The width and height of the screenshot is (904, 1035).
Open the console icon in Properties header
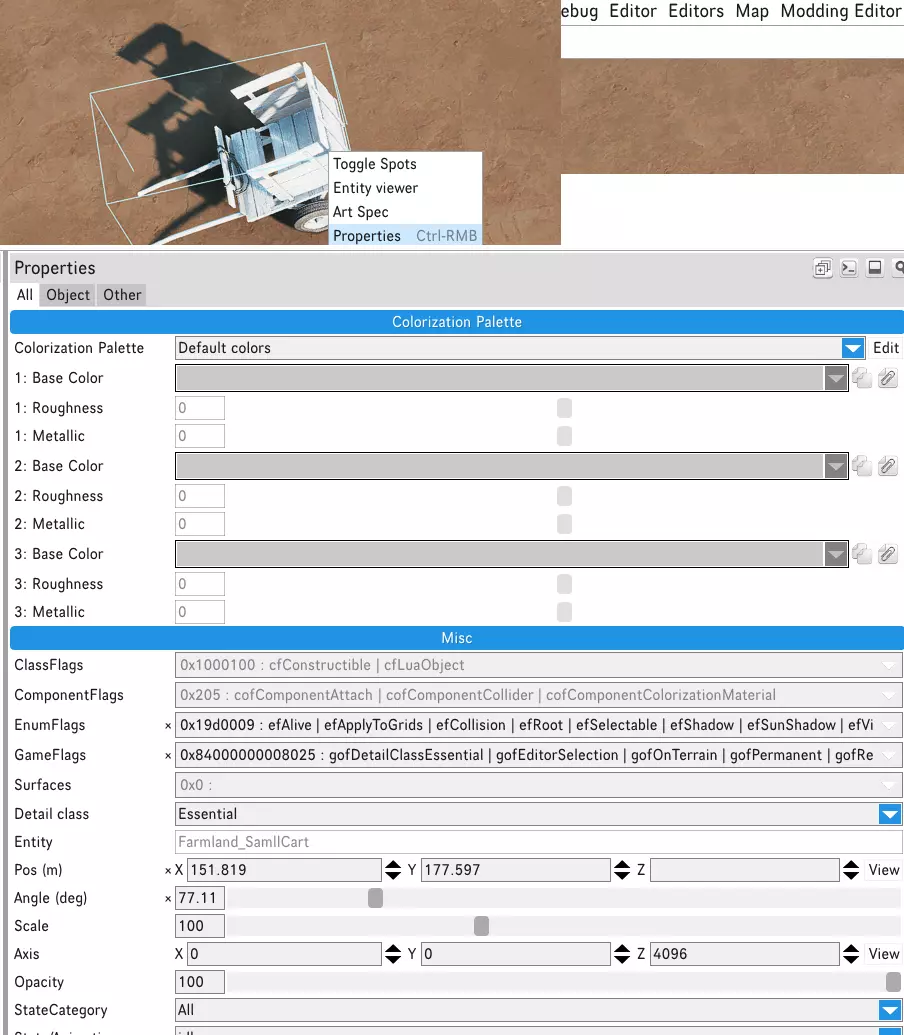tap(849, 268)
